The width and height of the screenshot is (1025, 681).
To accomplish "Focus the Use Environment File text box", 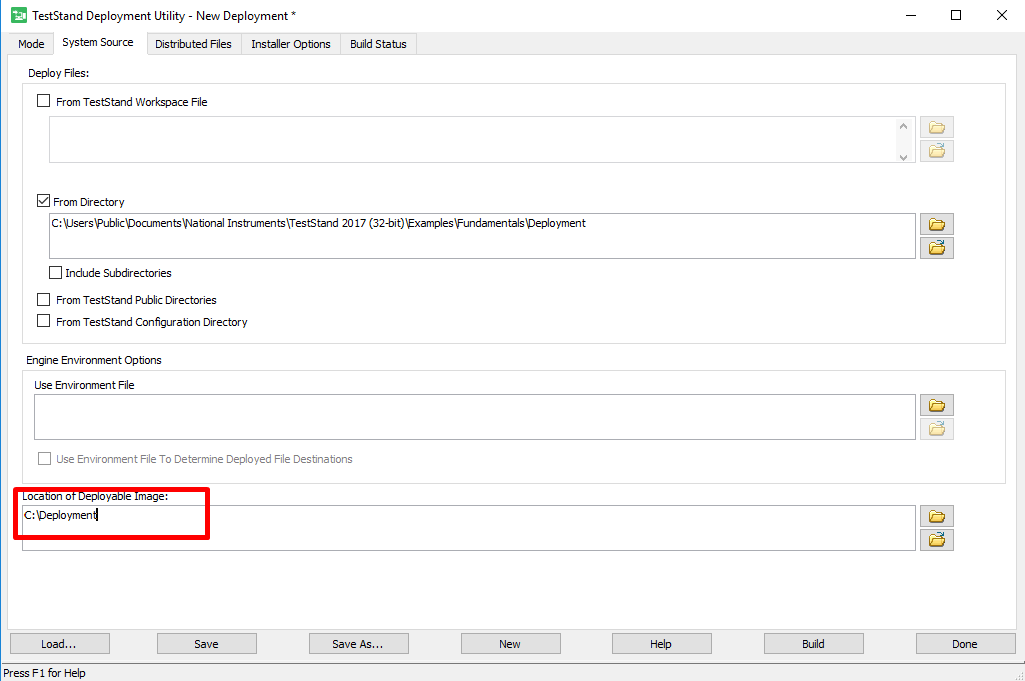I will pos(475,417).
